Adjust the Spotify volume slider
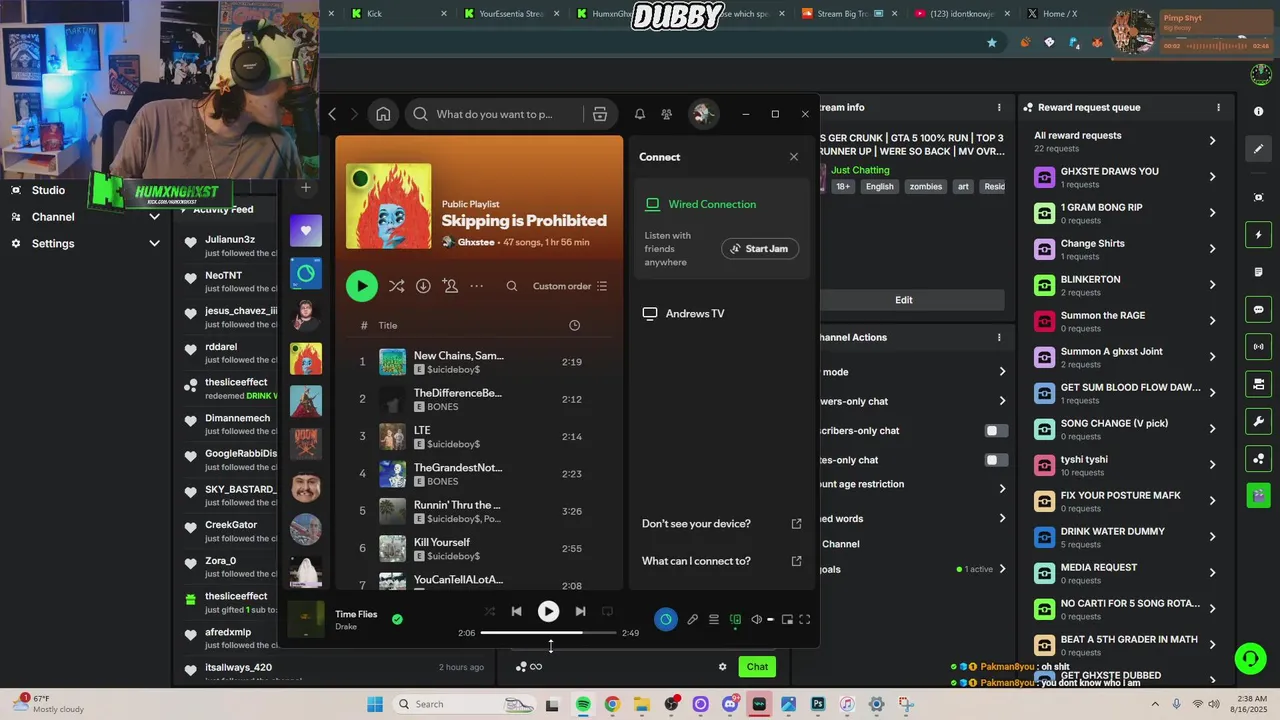The width and height of the screenshot is (1280, 720). coord(770,620)
